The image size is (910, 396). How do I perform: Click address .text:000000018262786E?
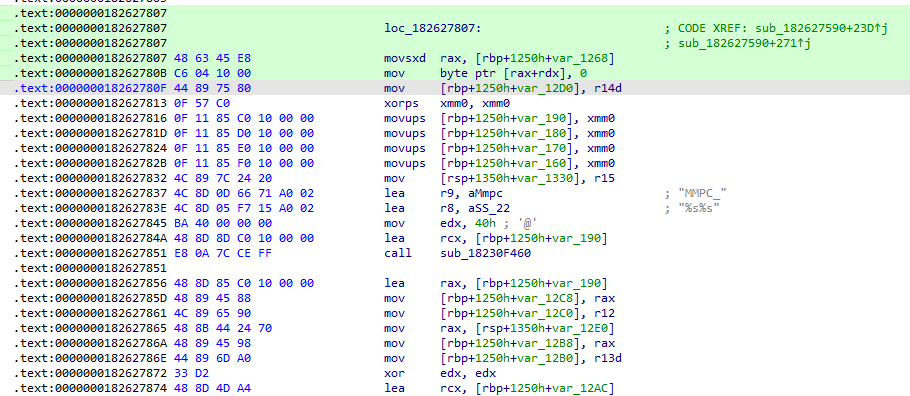[x=90, y=359]
